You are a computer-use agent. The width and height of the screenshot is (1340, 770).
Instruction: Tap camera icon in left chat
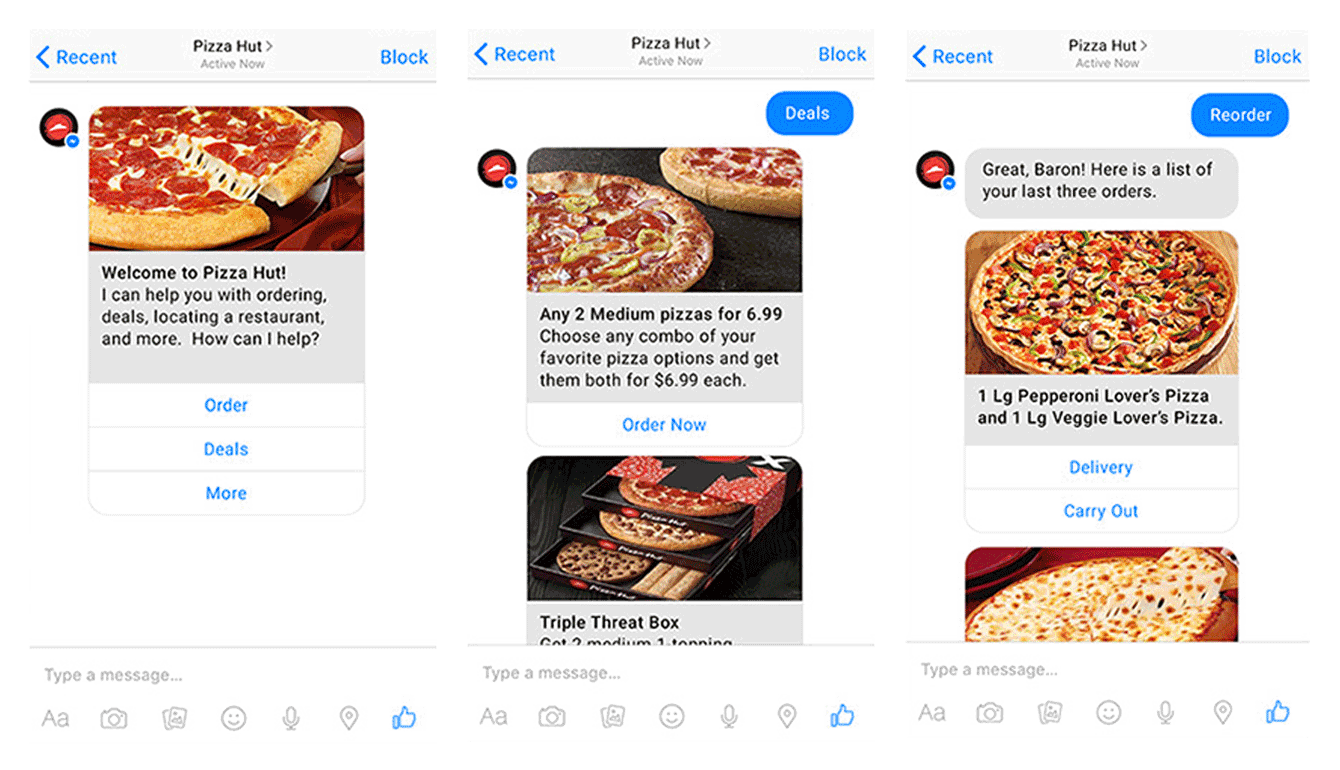[114, 718]
